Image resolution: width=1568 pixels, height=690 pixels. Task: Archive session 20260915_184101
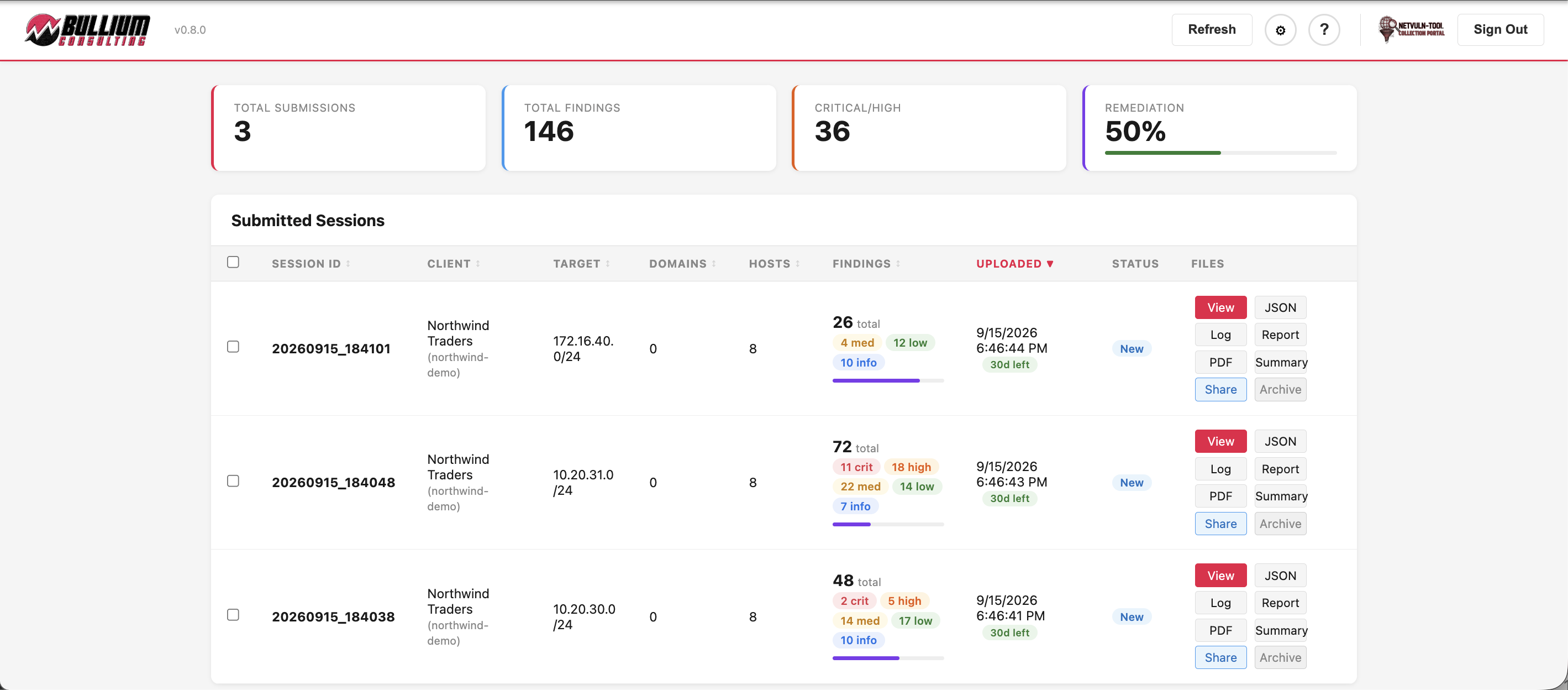pyautogui.click(x=1280, y=390)
